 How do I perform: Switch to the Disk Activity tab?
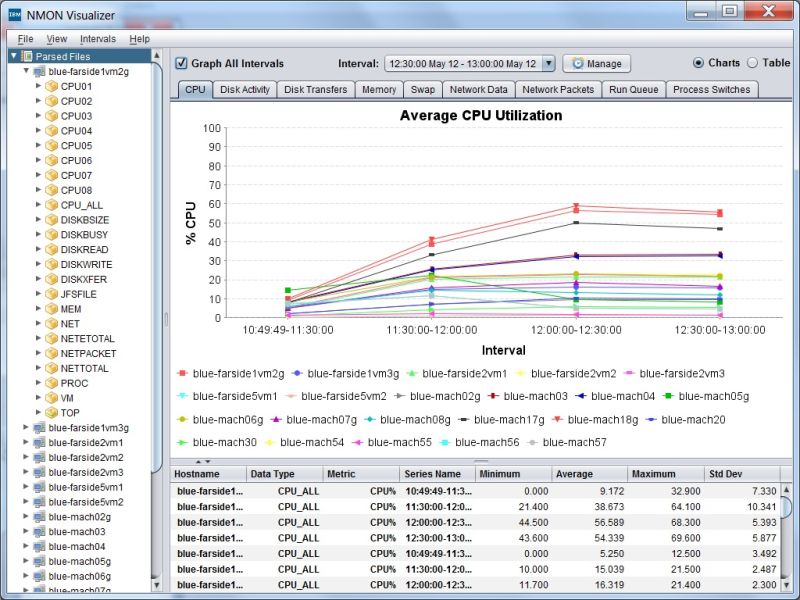click(x=245, y=89)
